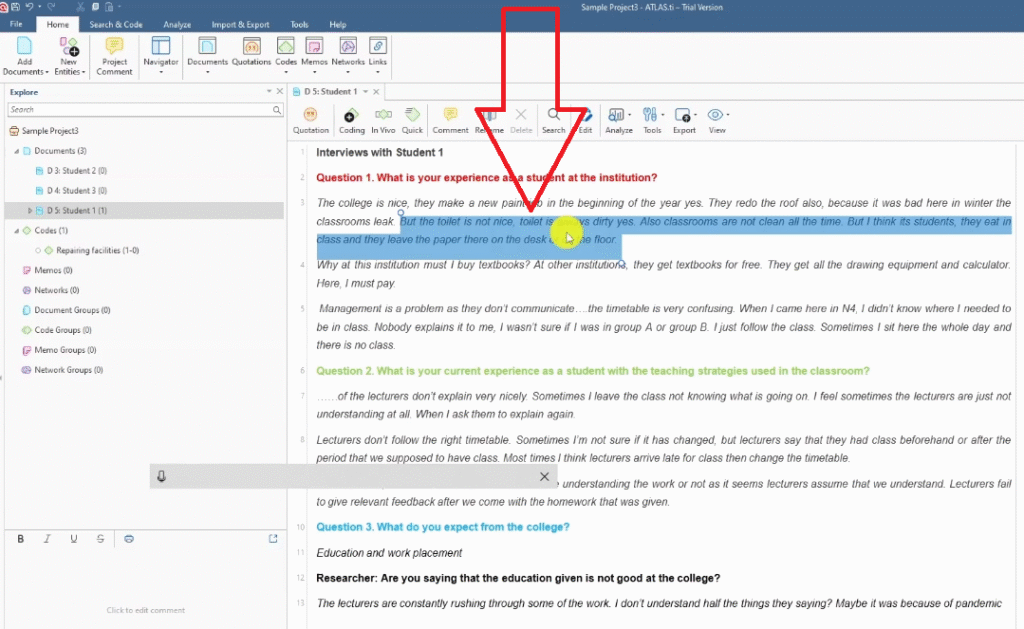This screenshot has width=1024, height=629.
Task: Toggle underline formatting in comment editor
Action: point(74,539)
